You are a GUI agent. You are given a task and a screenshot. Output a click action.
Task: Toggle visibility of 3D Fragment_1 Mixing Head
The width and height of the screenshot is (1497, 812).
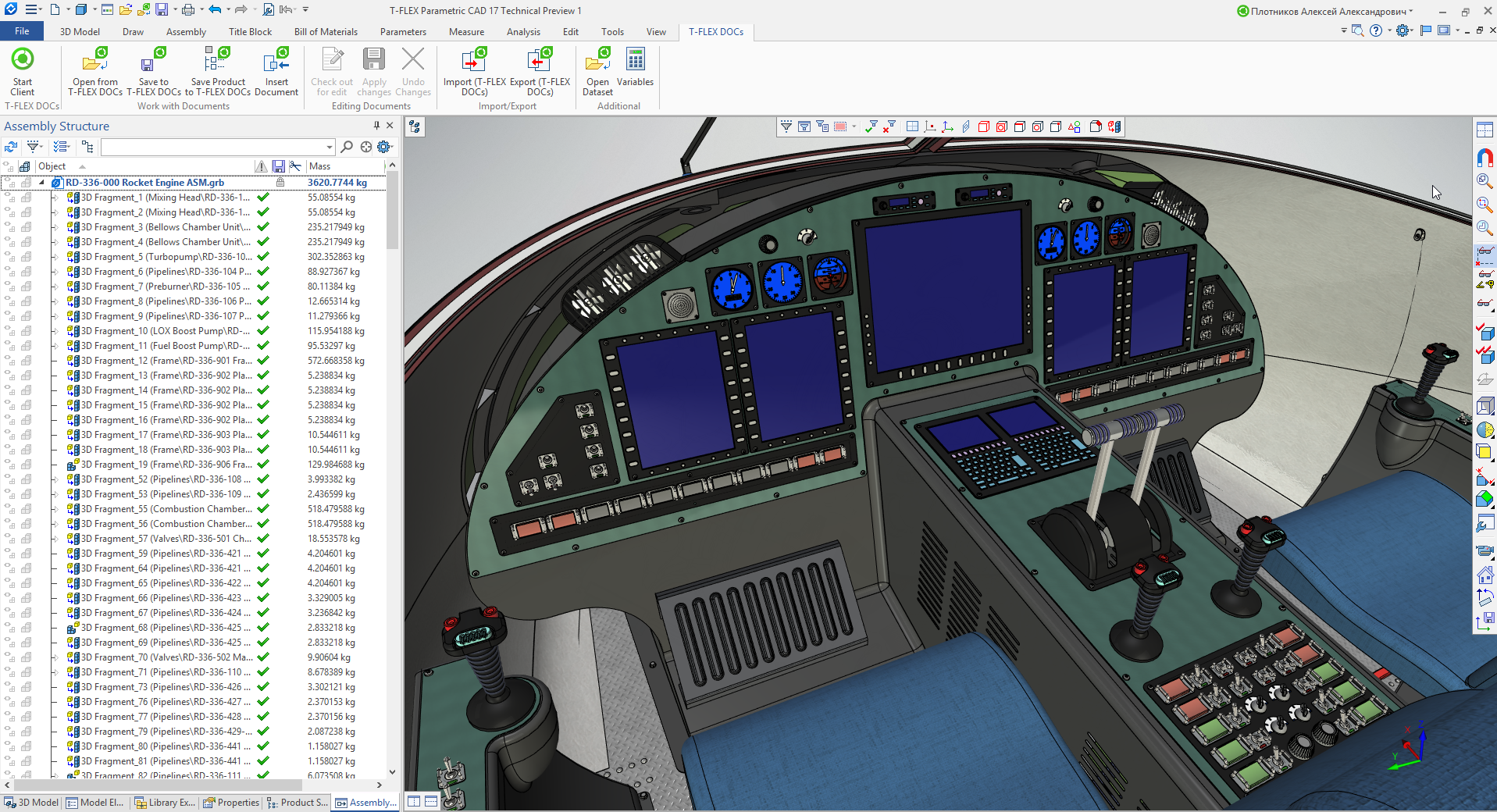10,198
